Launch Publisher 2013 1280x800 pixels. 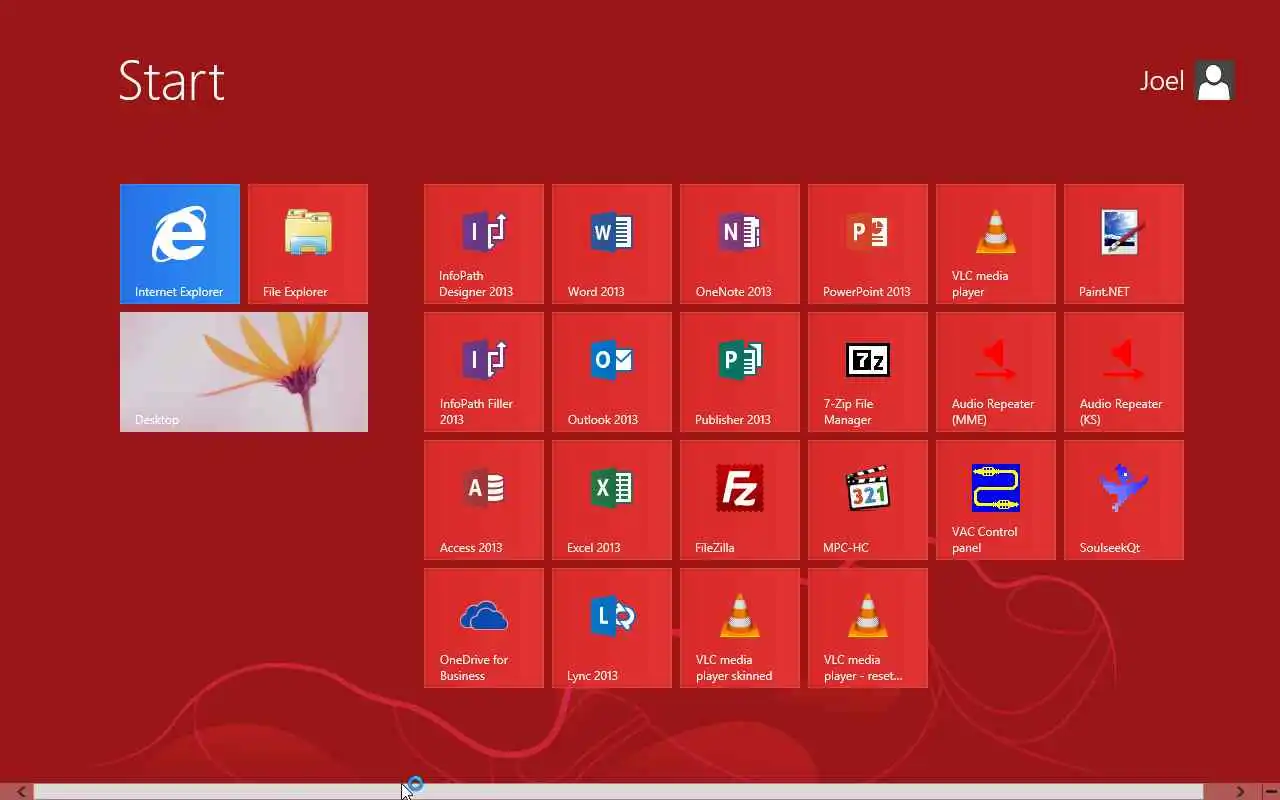740,372
